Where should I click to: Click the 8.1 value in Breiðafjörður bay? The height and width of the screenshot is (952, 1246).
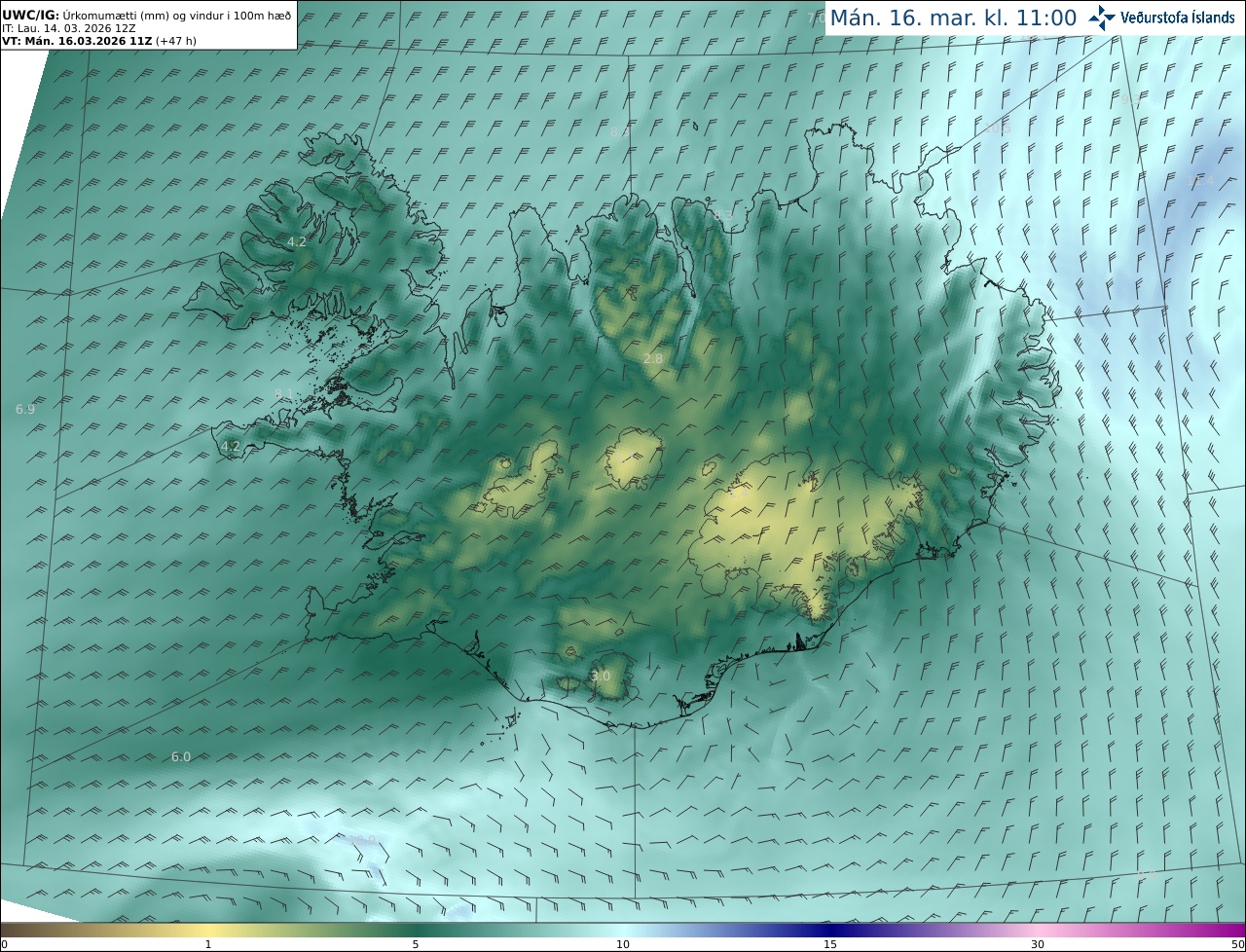click(284, 393)
